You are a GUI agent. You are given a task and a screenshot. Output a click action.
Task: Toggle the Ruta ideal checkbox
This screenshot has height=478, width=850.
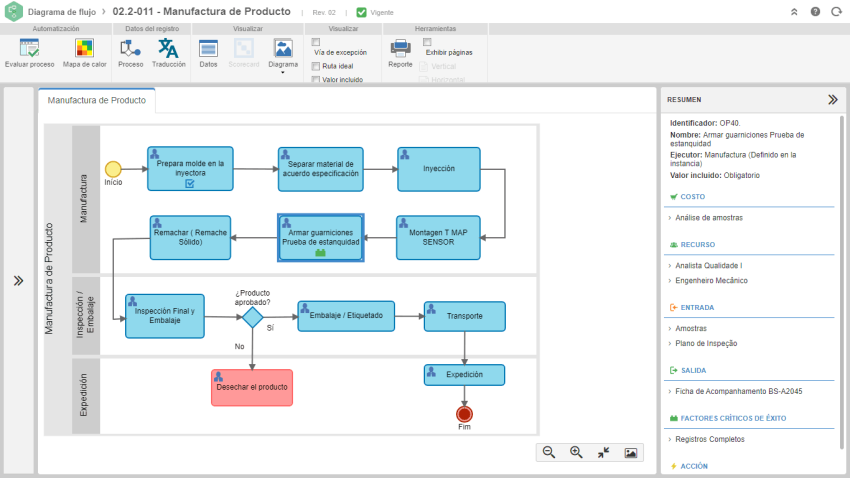(x=315, y=66)
